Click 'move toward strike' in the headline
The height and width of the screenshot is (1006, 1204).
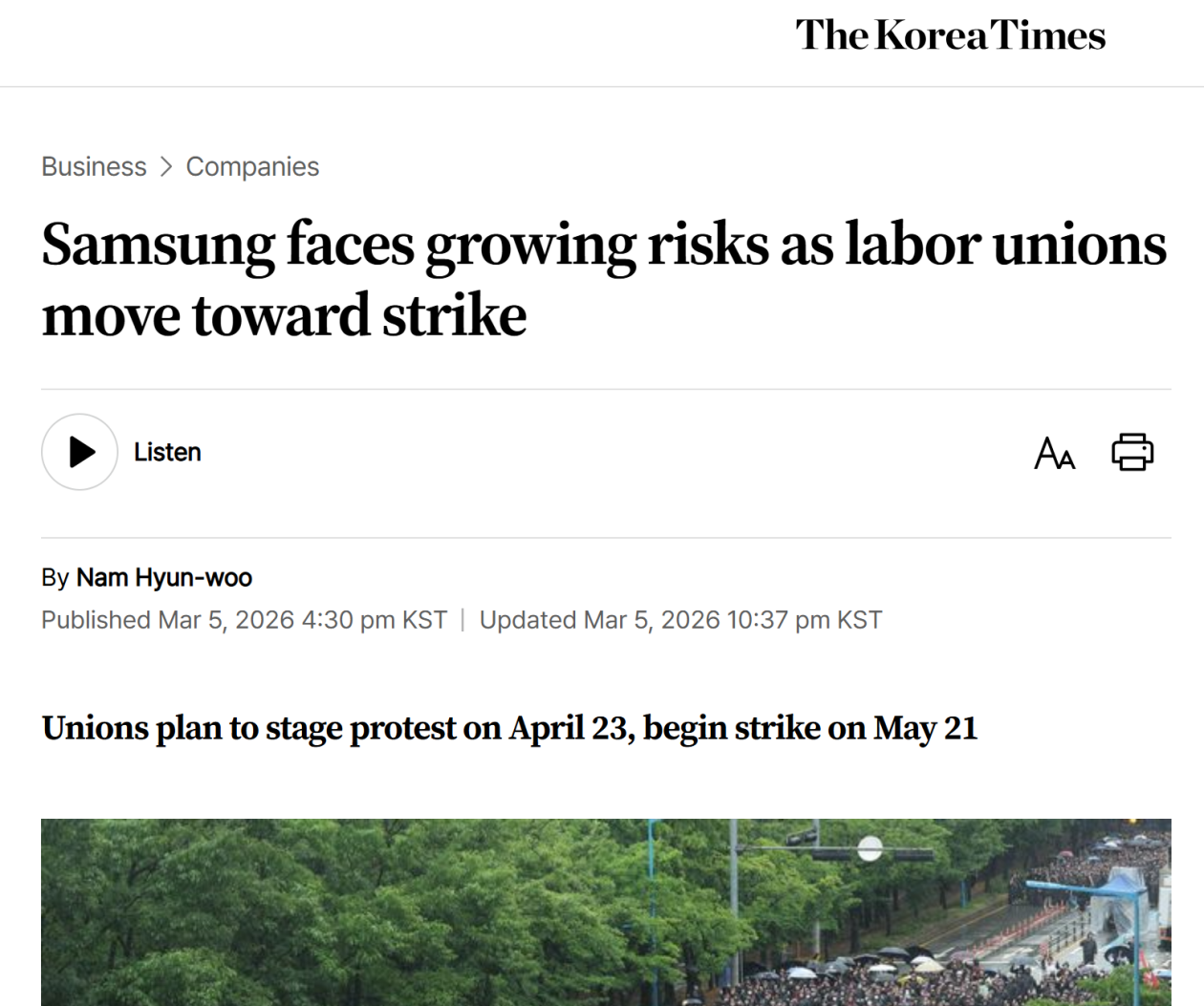click(284, 315)
